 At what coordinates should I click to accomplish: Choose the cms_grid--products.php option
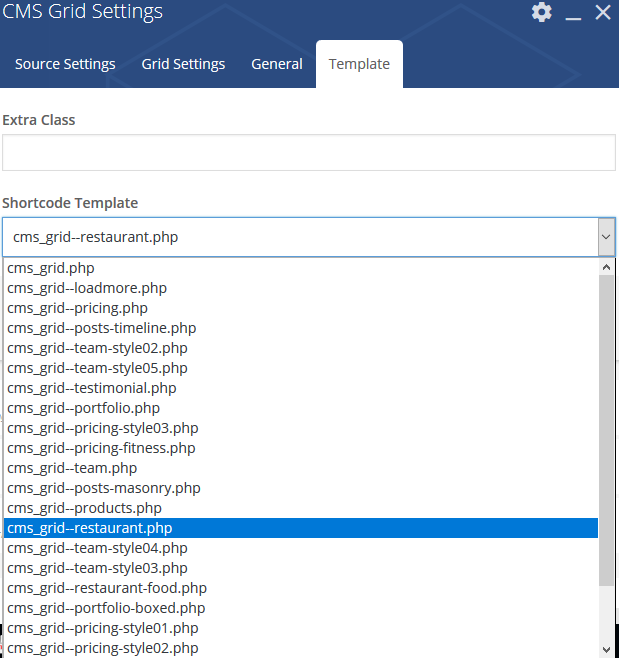84,508
